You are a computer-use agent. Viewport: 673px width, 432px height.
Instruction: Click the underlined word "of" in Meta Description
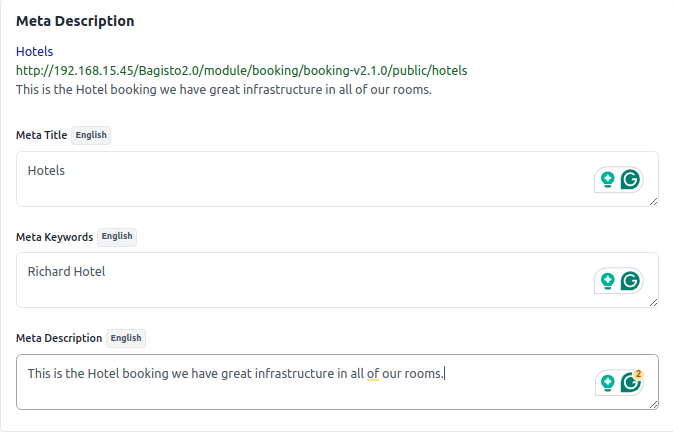click(x=372, y=374)
